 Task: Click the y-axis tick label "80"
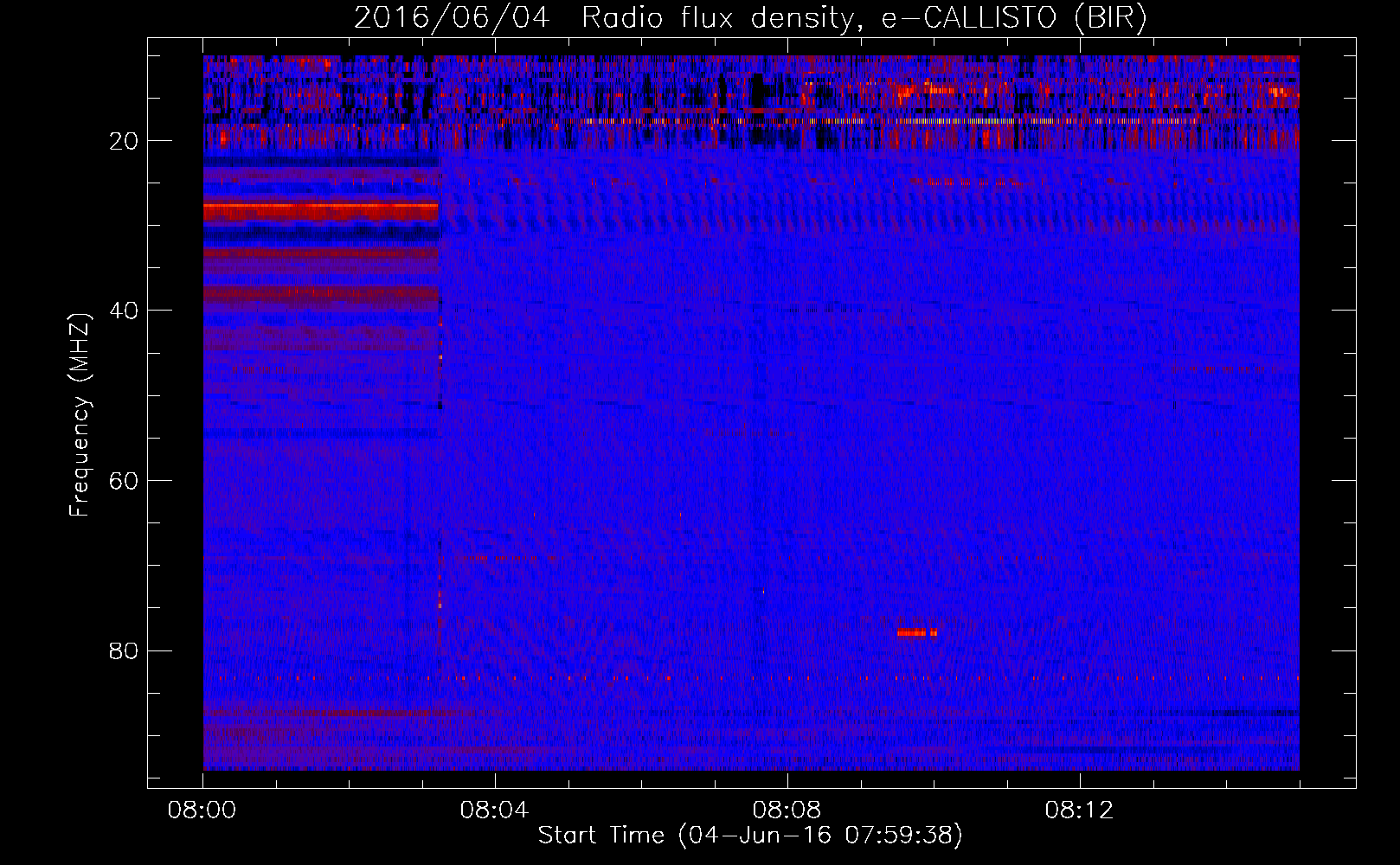pos(125,650)
